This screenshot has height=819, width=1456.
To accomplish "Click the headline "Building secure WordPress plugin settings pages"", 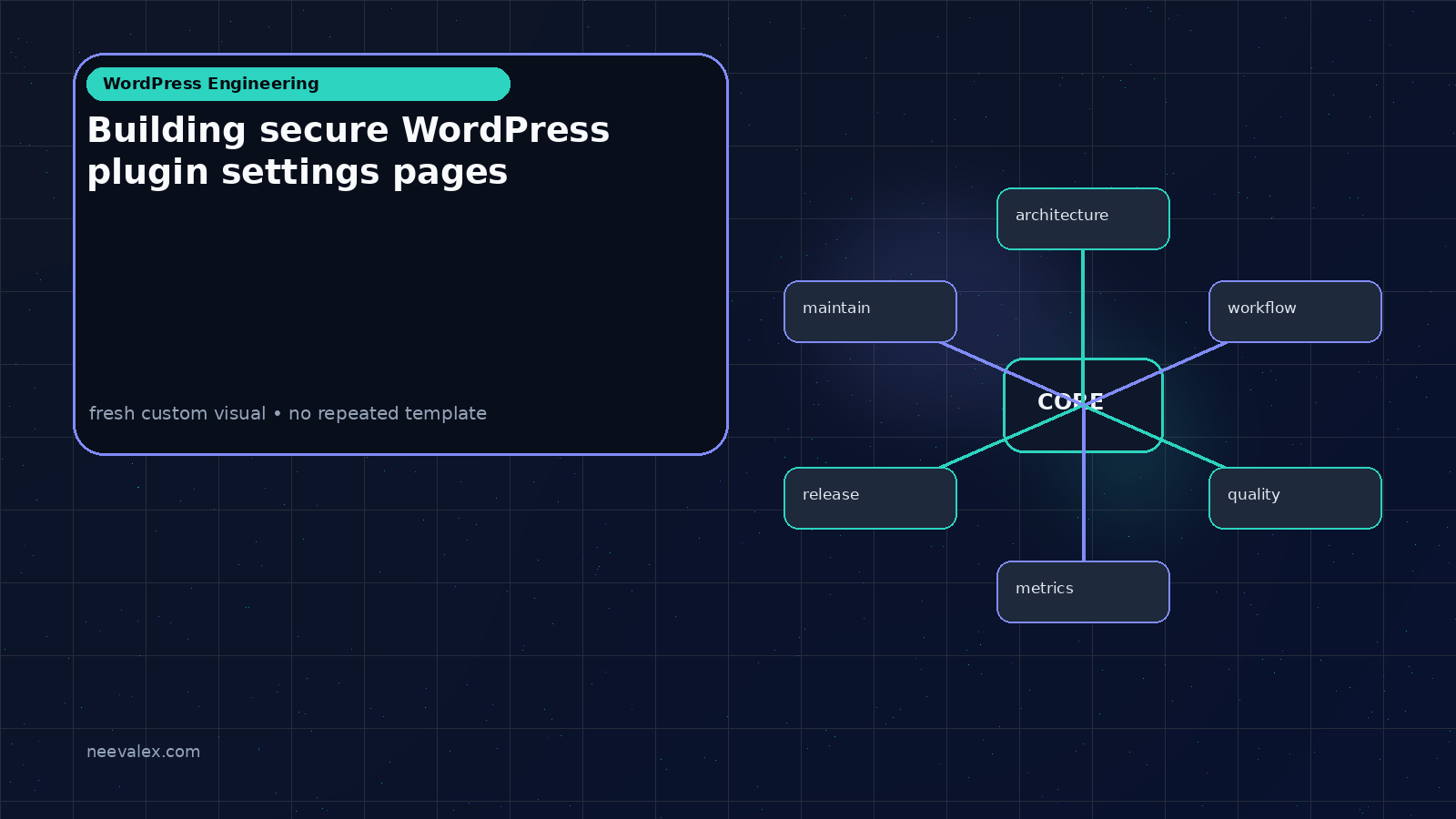I will coord(349,151).
